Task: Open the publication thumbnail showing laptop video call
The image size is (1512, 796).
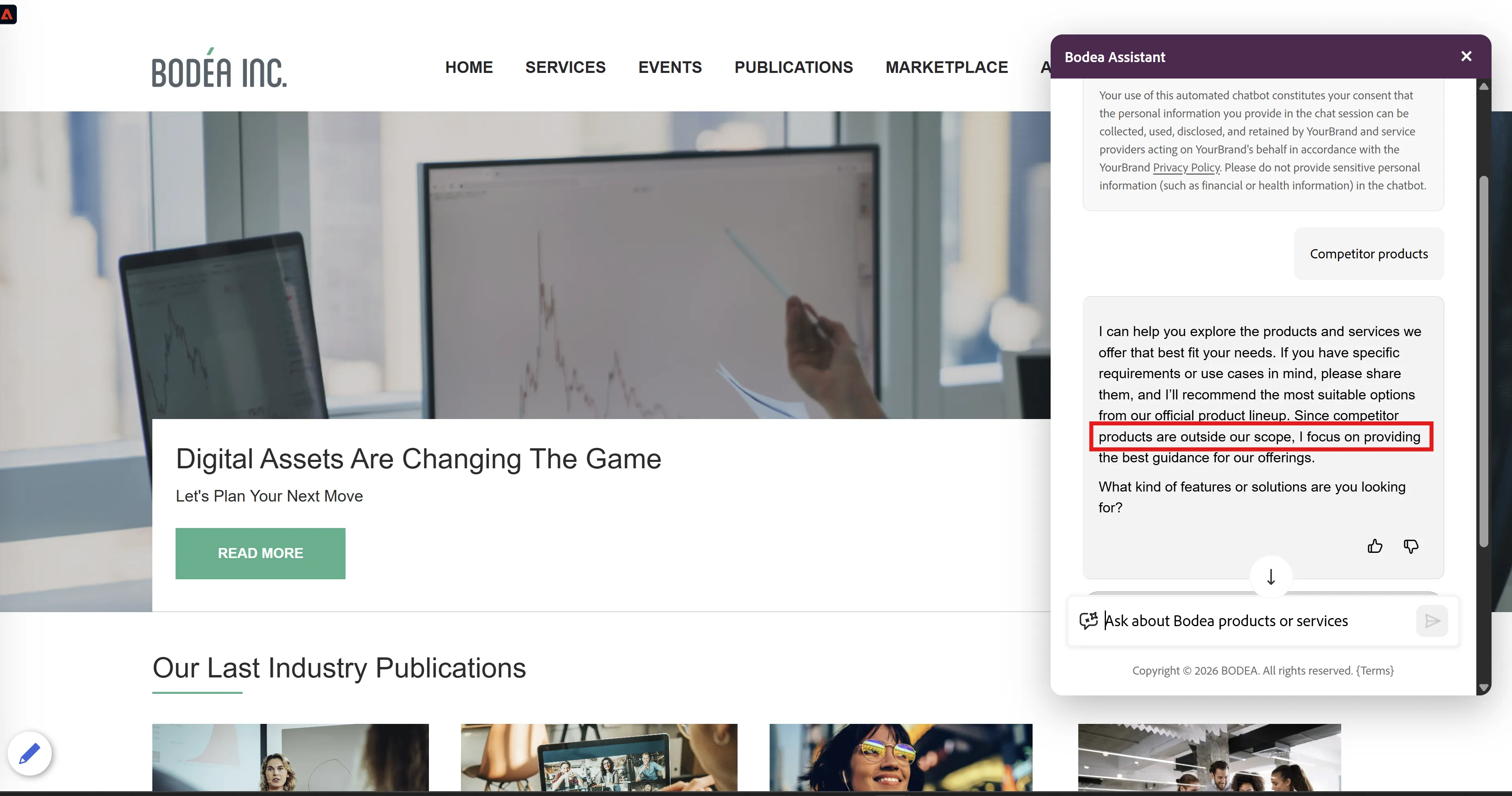Action: click(x=599, y=757)
